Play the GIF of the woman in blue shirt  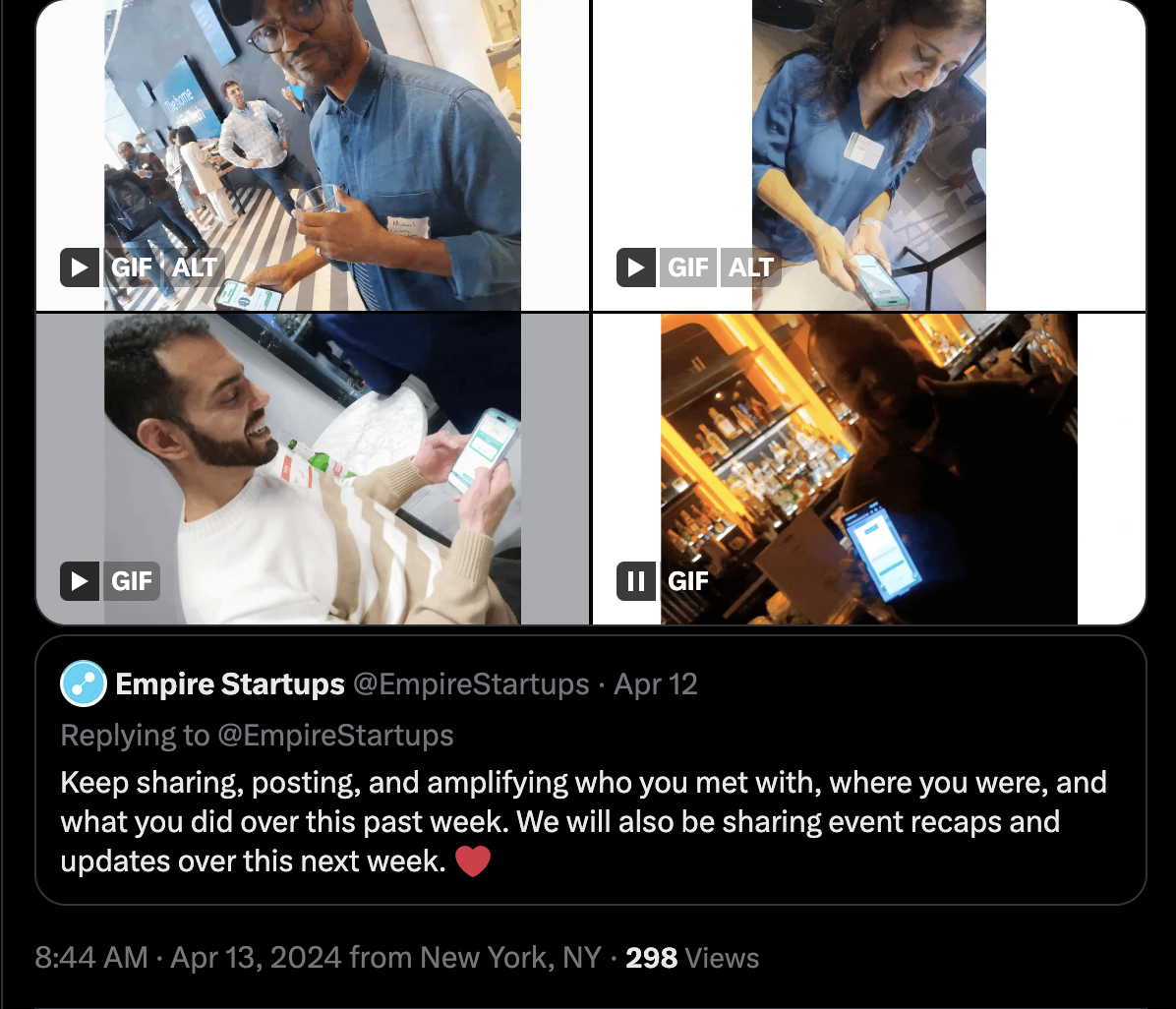click(636, 267)
